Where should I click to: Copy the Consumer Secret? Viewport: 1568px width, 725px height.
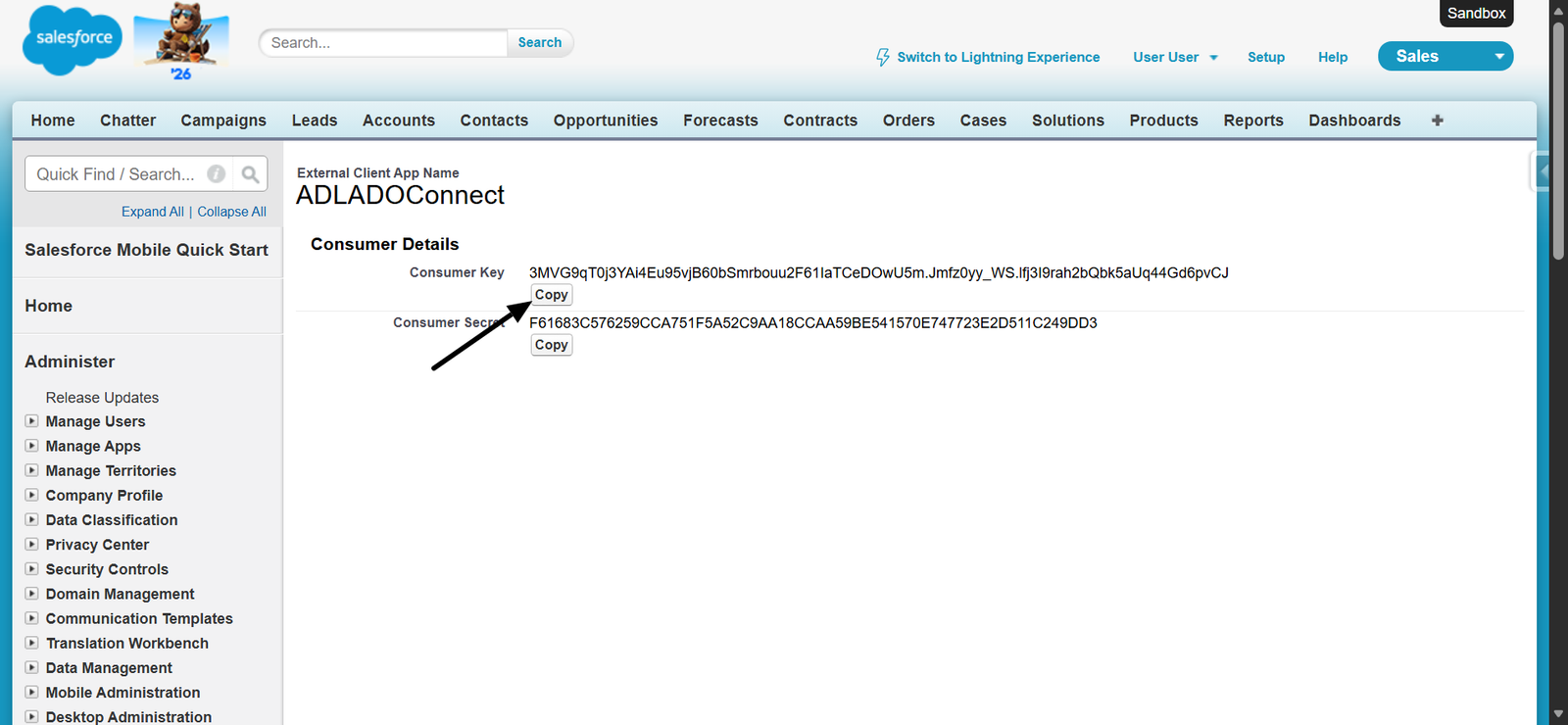(552, 345)
